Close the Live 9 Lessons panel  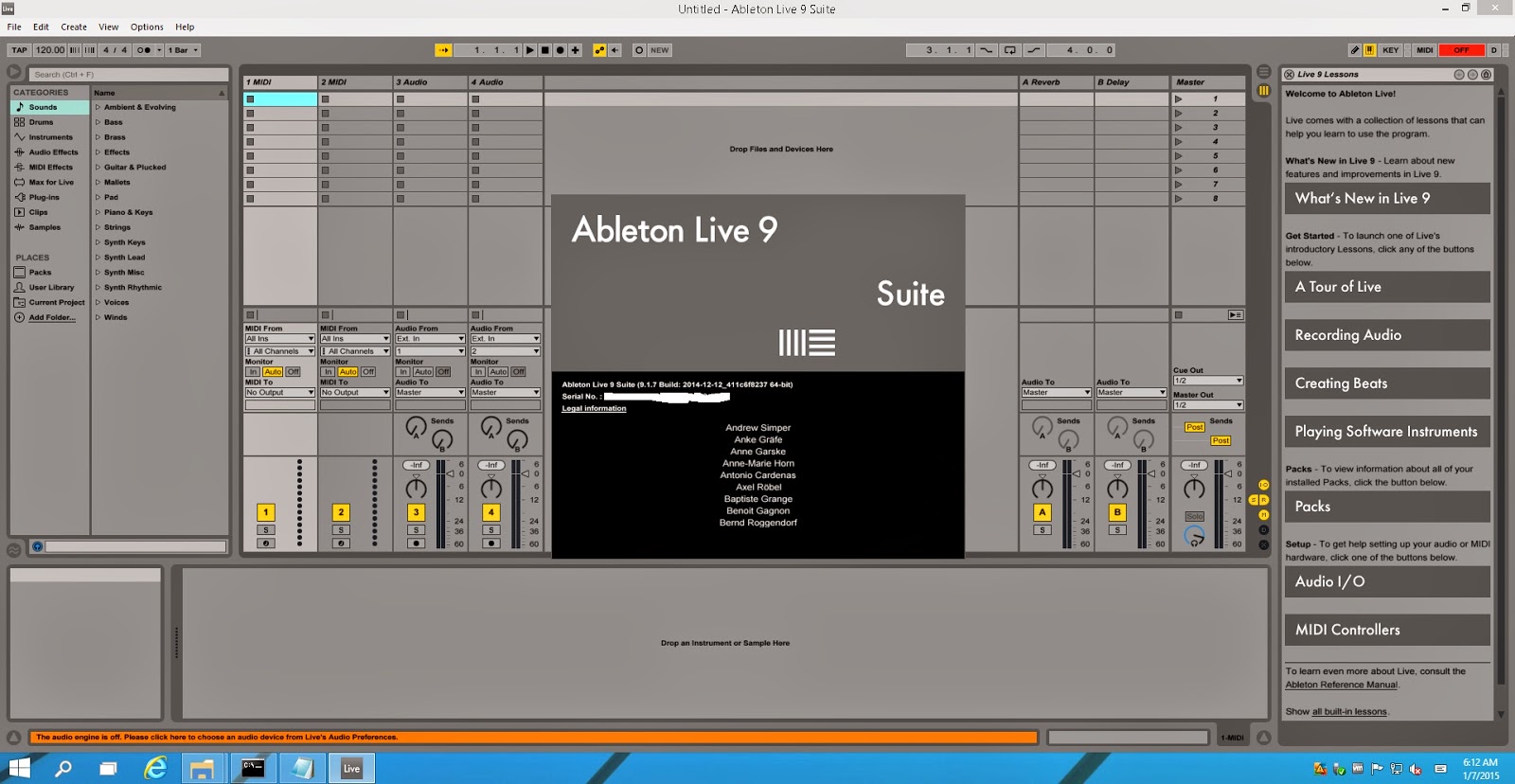pos(1290,74)
